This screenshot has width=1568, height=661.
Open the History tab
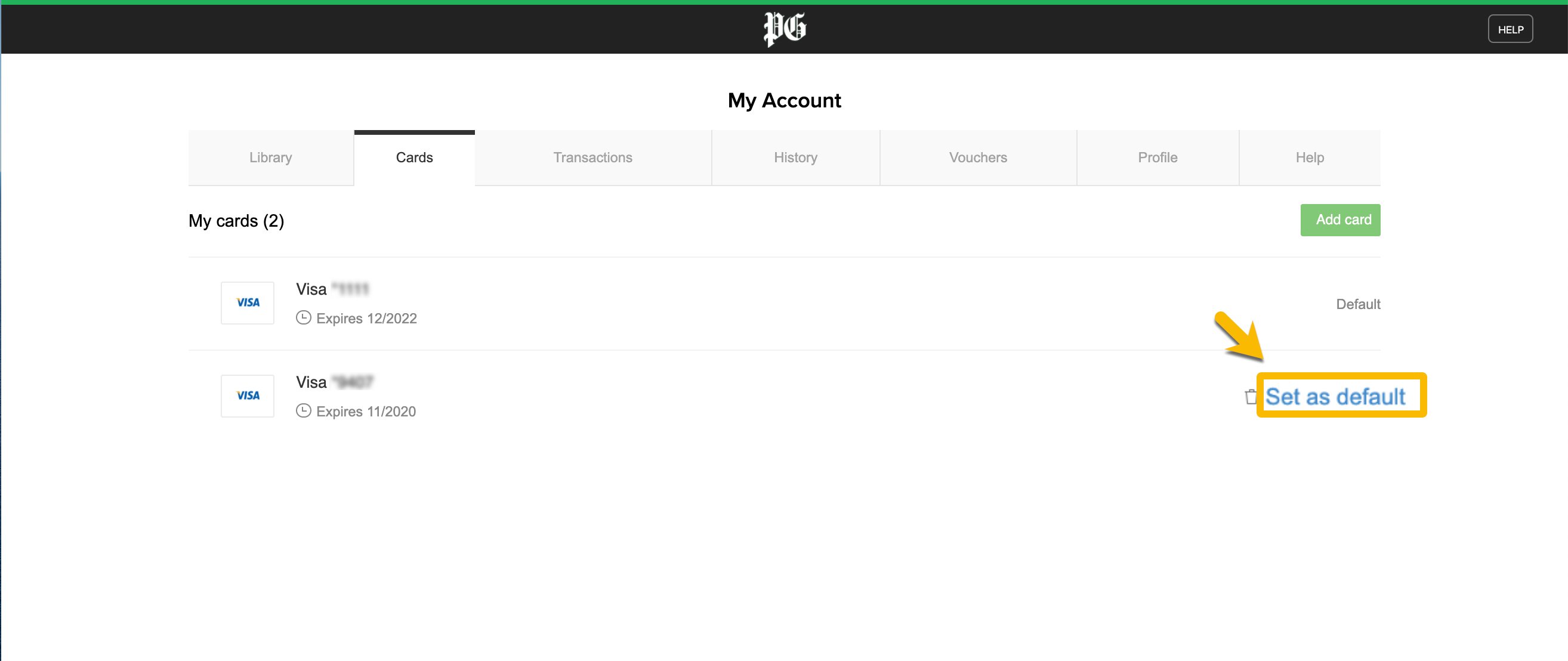[795, 157]
